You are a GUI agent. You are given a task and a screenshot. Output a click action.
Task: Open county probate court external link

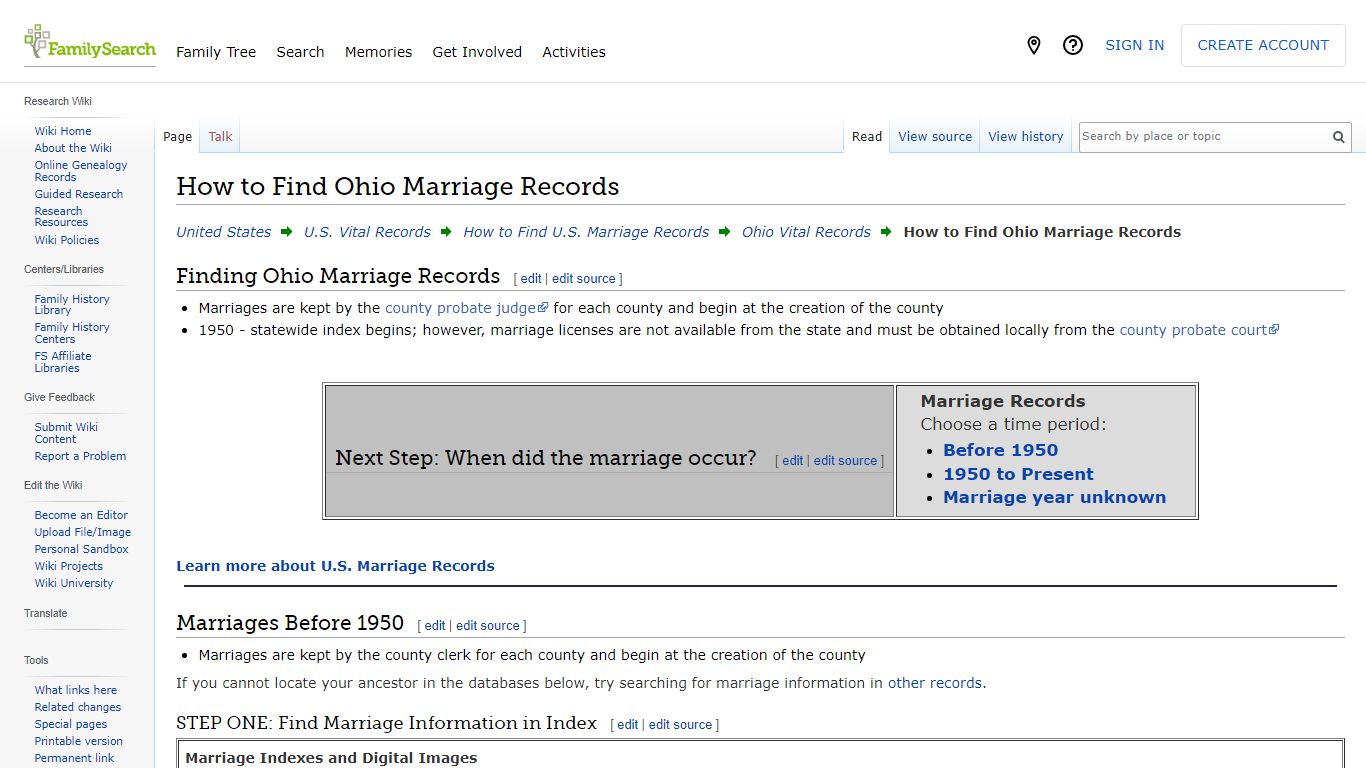pos(1199,330)
